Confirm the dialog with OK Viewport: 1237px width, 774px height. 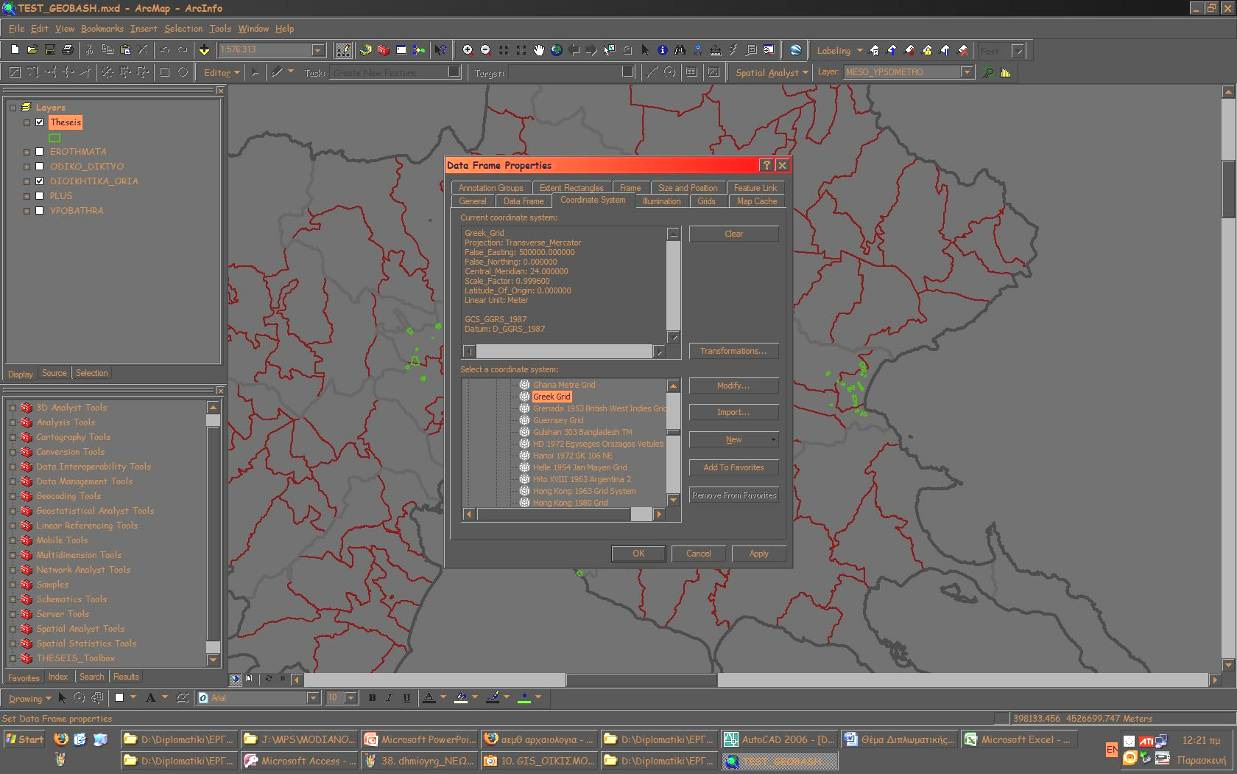638,553
